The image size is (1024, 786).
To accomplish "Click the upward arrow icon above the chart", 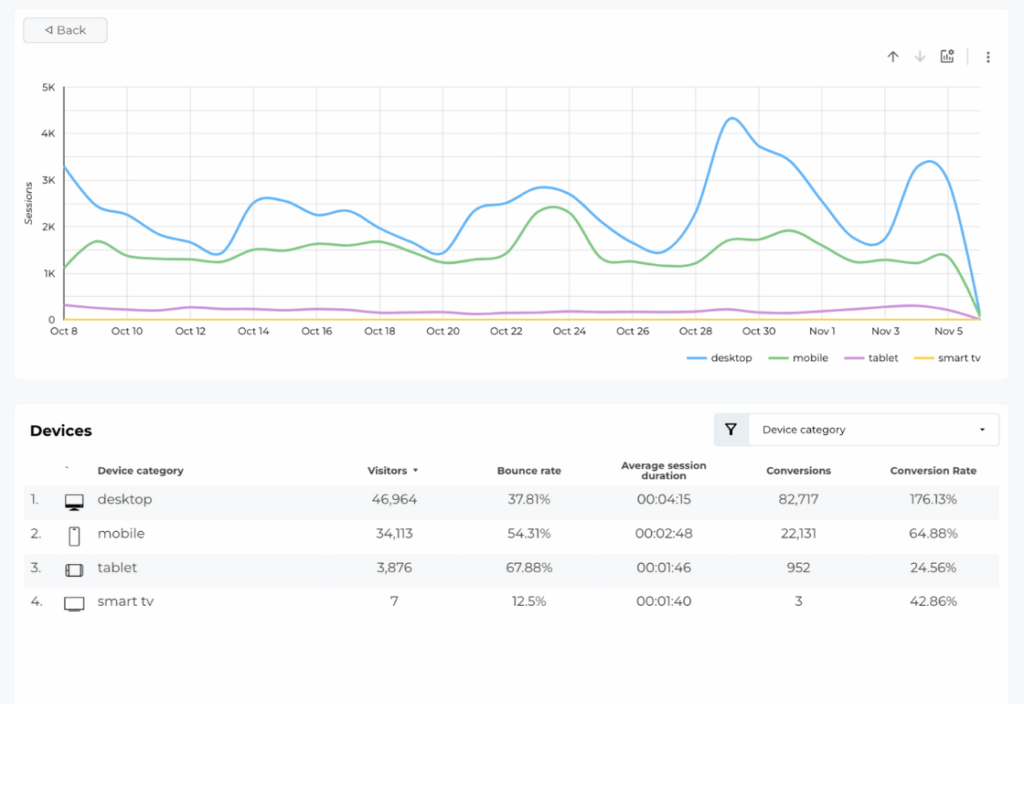I will pyautogui.click(x=893, y=57).
